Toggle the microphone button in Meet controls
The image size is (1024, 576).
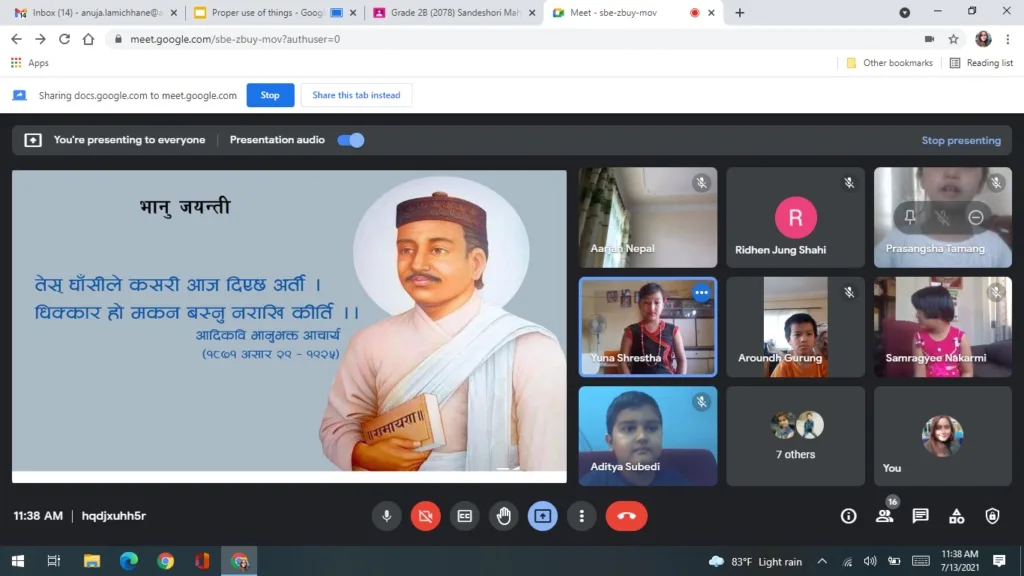pyautogui.click(x=387, y=516)
